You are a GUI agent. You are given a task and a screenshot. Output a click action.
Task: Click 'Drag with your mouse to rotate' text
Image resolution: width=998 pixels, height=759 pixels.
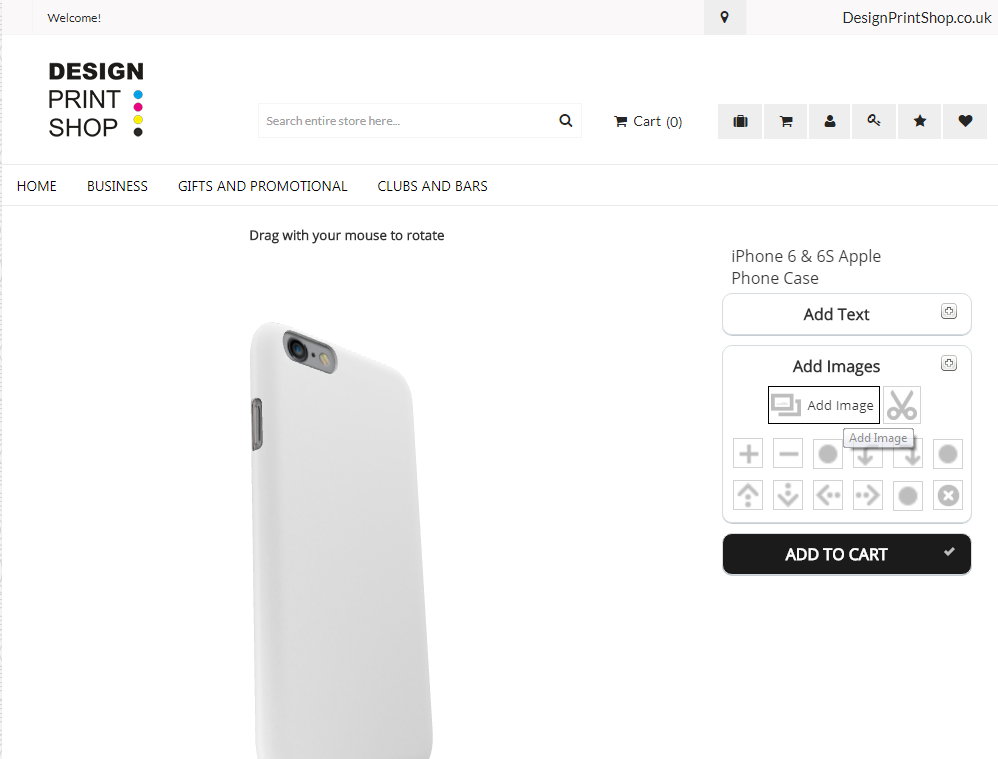tap(346, 236)
